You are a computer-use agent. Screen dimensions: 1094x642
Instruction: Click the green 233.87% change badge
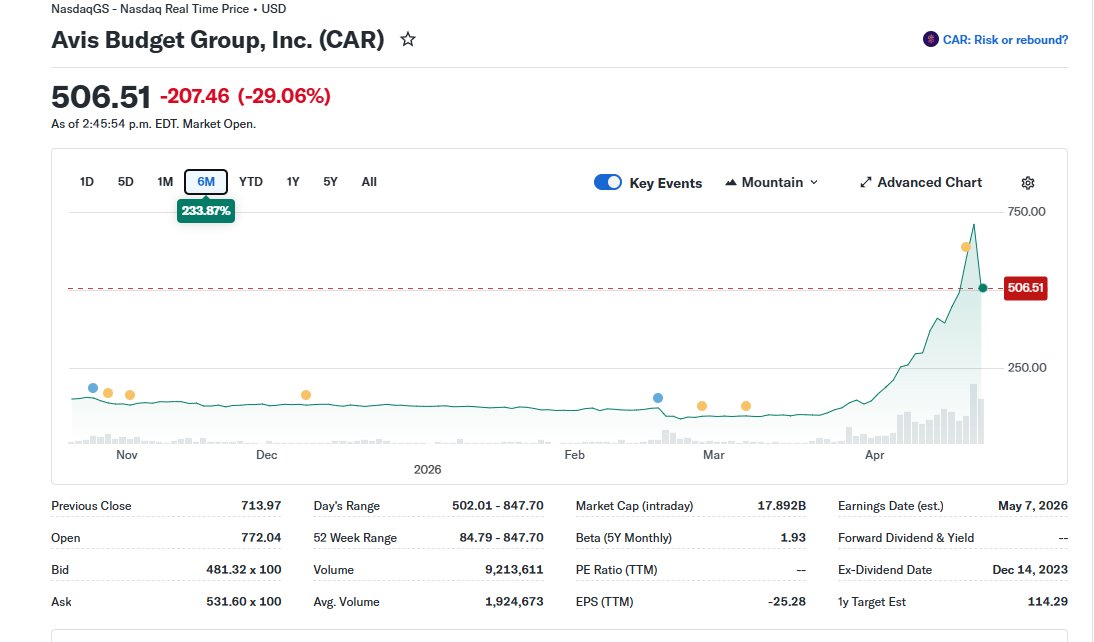(x=206, y=211)
